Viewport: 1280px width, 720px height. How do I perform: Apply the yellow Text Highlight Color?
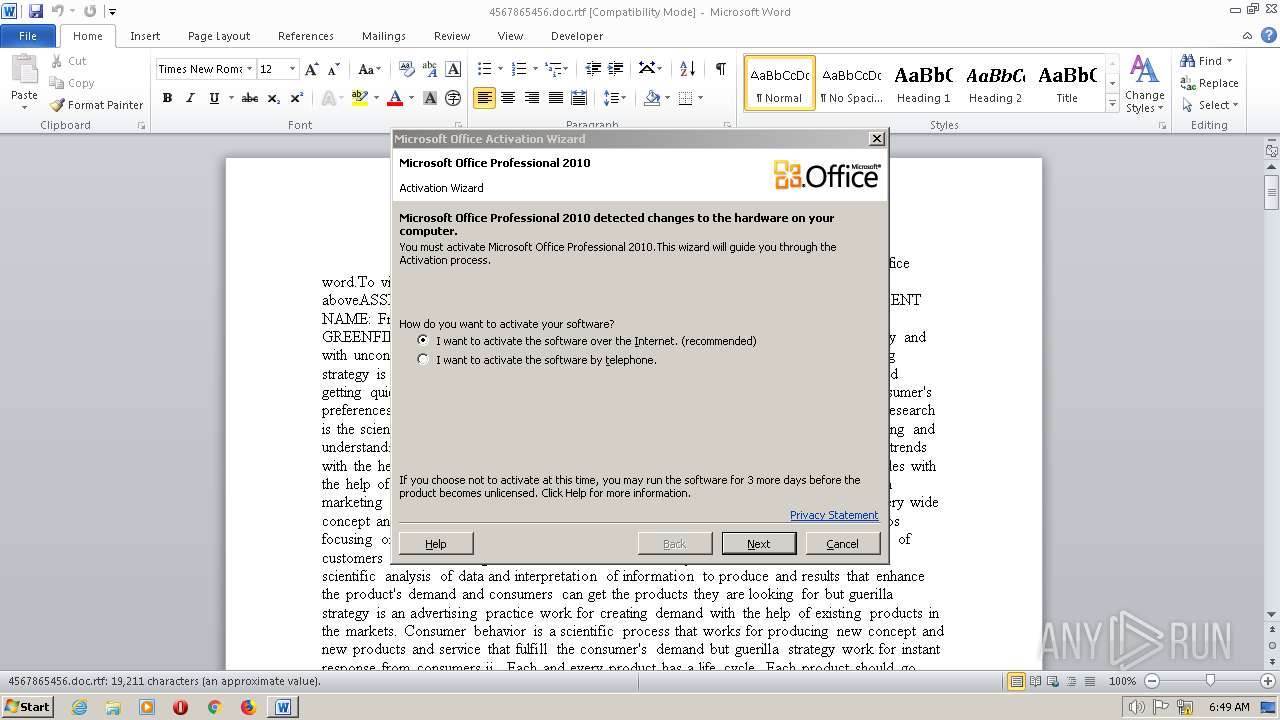coord(360,98)
